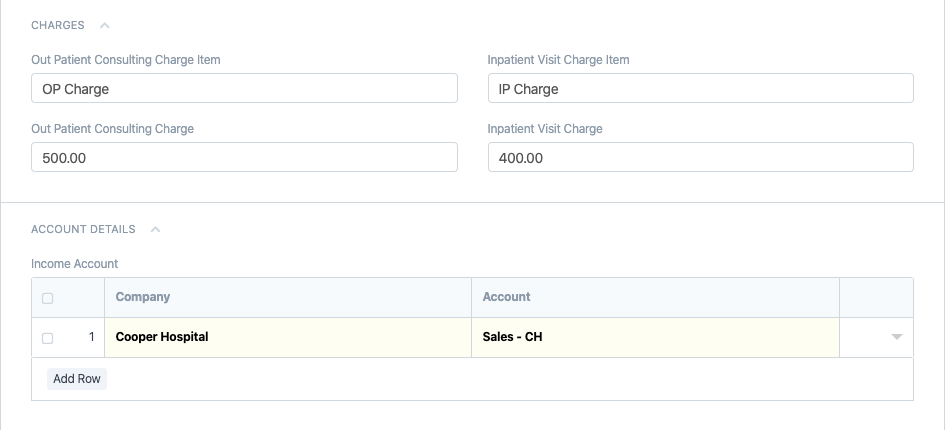Open the row 1 edit dropdown arrow

(x=896, y=337)
